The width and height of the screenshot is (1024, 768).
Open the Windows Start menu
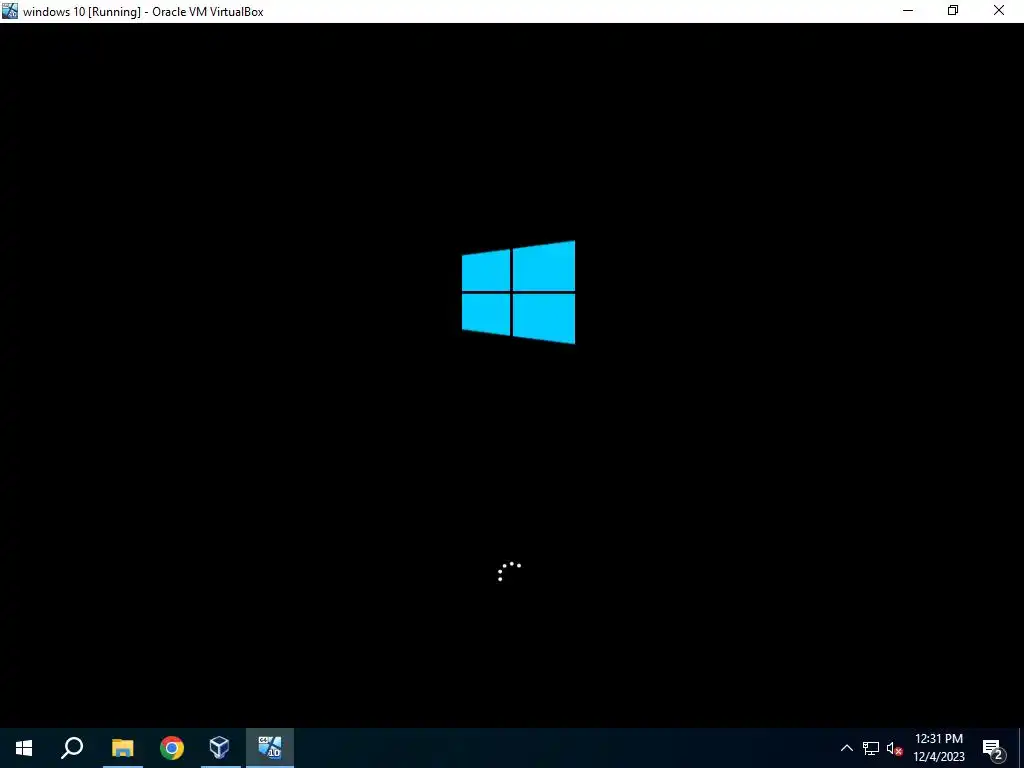[24, 748]
